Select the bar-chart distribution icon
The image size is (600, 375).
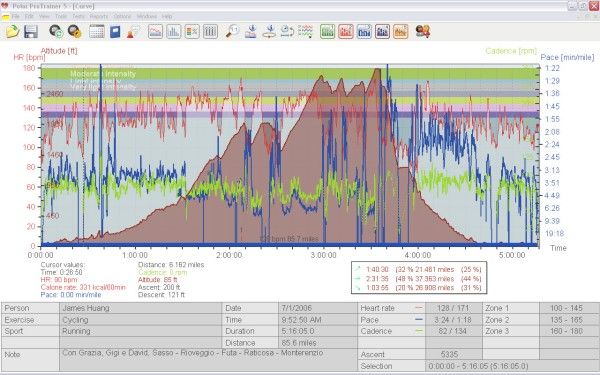(x=173, y=31)
